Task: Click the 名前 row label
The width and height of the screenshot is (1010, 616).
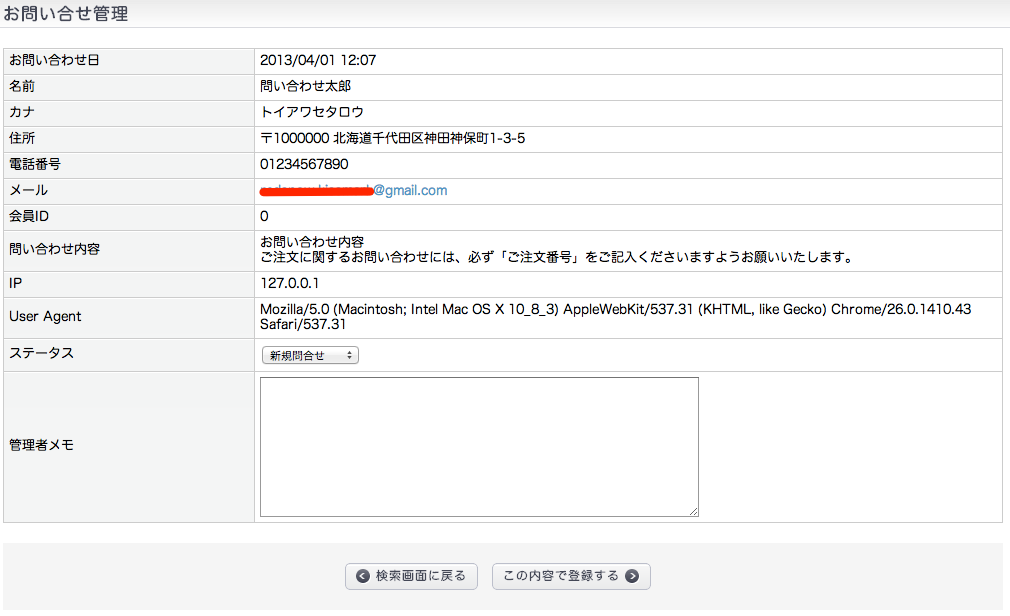Action: pos(22,86)
